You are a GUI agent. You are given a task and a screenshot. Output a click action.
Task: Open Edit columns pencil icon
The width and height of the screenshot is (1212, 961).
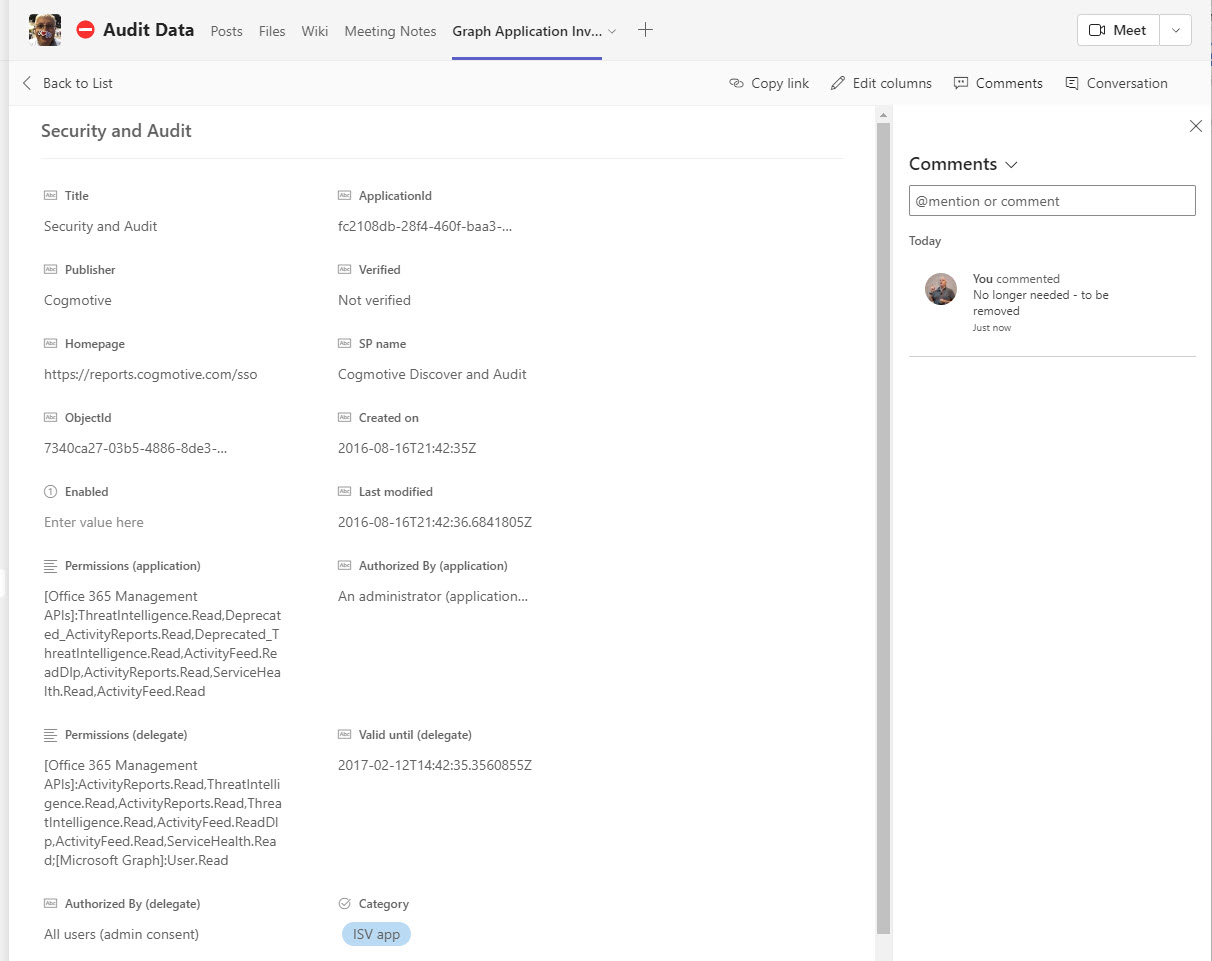(838, 83)
